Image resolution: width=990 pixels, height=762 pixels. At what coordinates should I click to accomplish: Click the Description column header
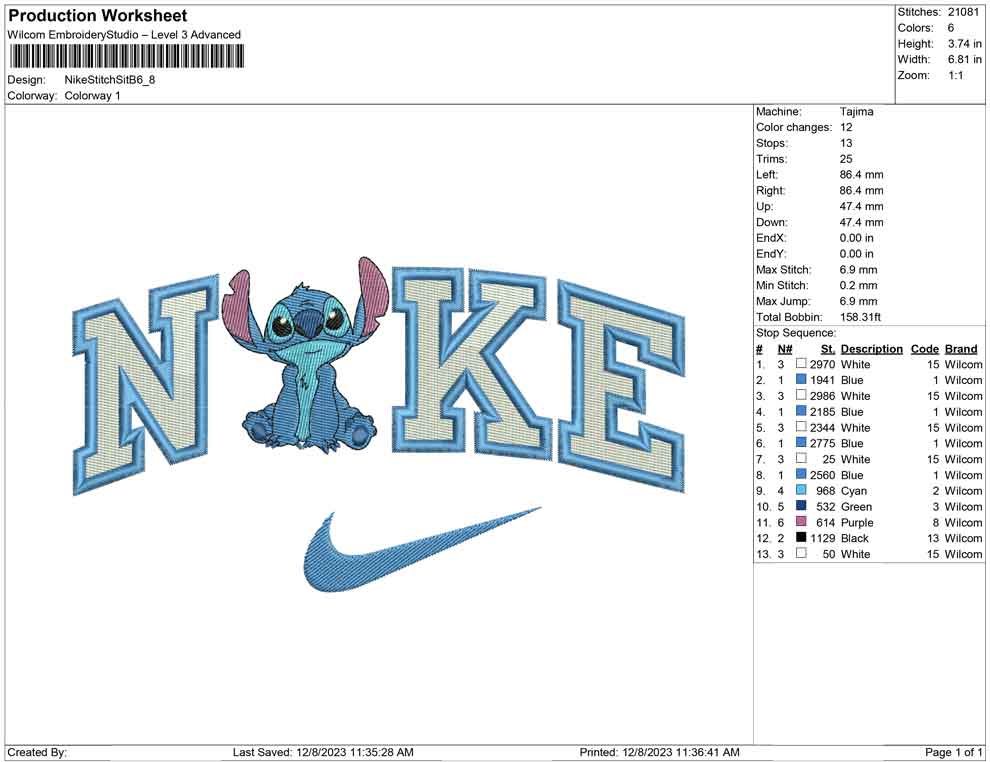click(x=872, y=348)
